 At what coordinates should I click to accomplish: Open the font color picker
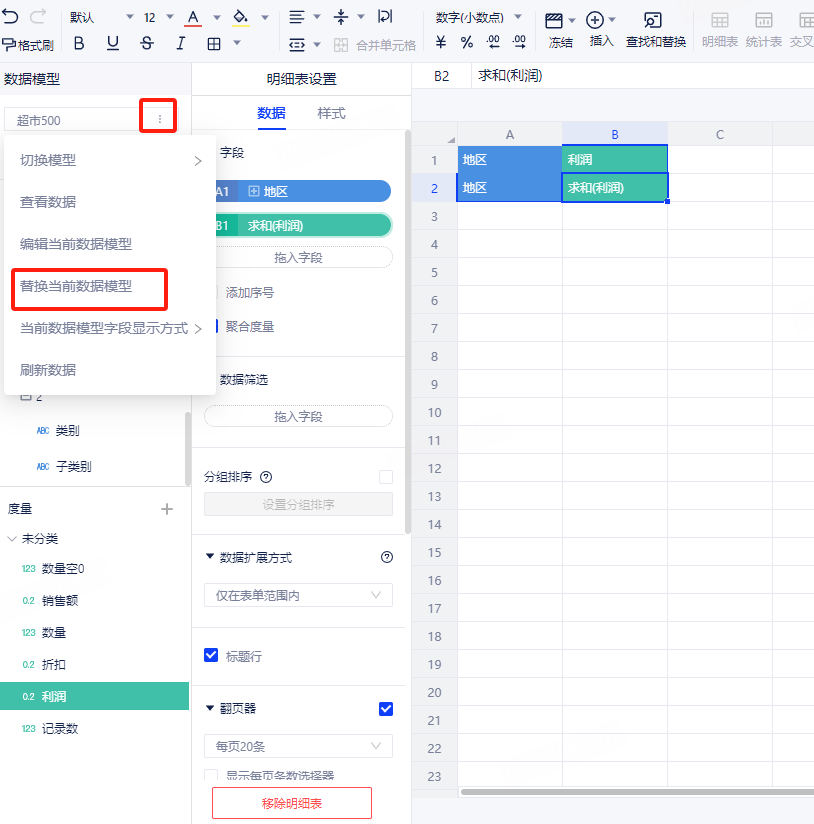coord(192,17)
